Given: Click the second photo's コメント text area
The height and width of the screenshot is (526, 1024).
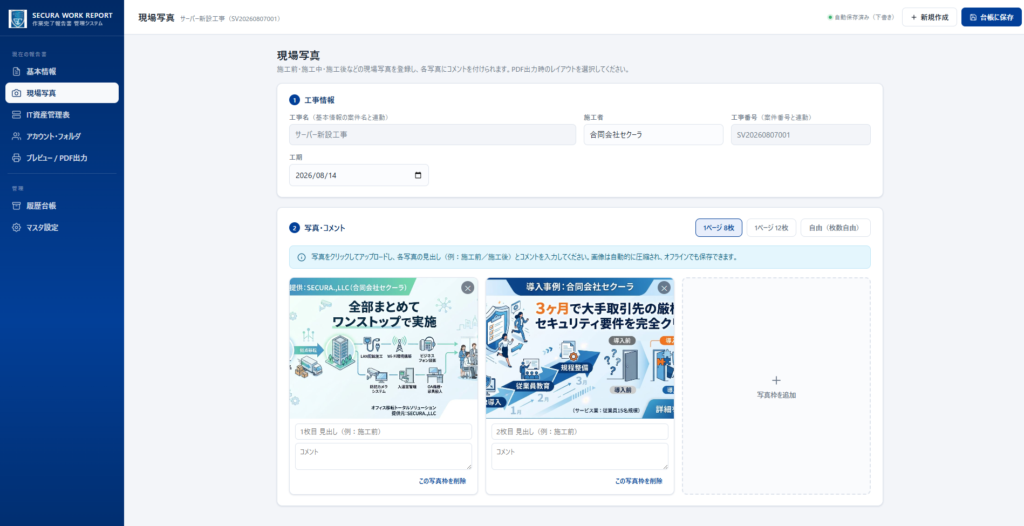Looking at the screenshot, I should (580, 456).
